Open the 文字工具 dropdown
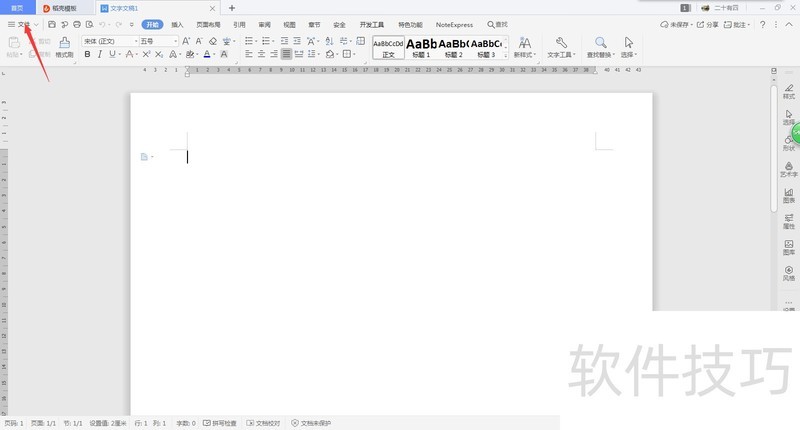Image resolution: width=800 pixels, height=430 pixels. click(x=561, y=47)
